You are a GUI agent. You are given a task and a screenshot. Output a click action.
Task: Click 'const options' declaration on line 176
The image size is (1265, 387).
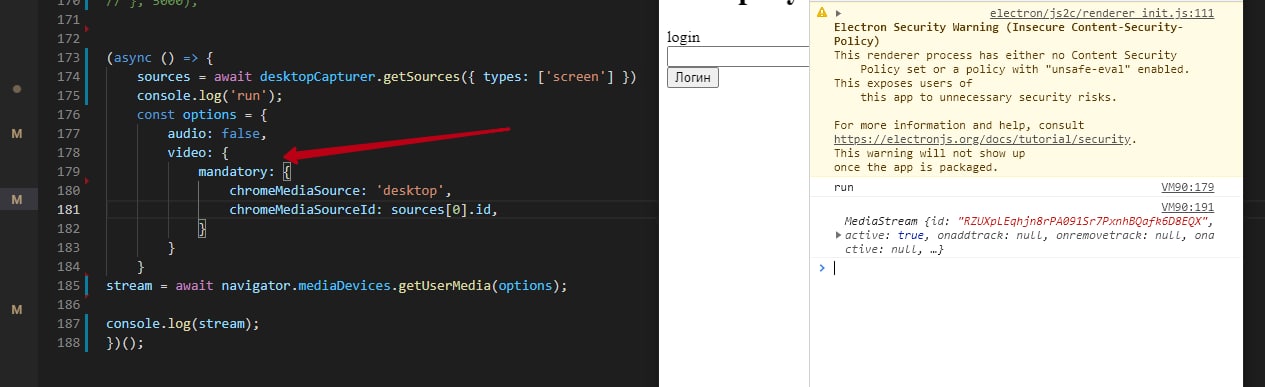[x=187, y=115]
